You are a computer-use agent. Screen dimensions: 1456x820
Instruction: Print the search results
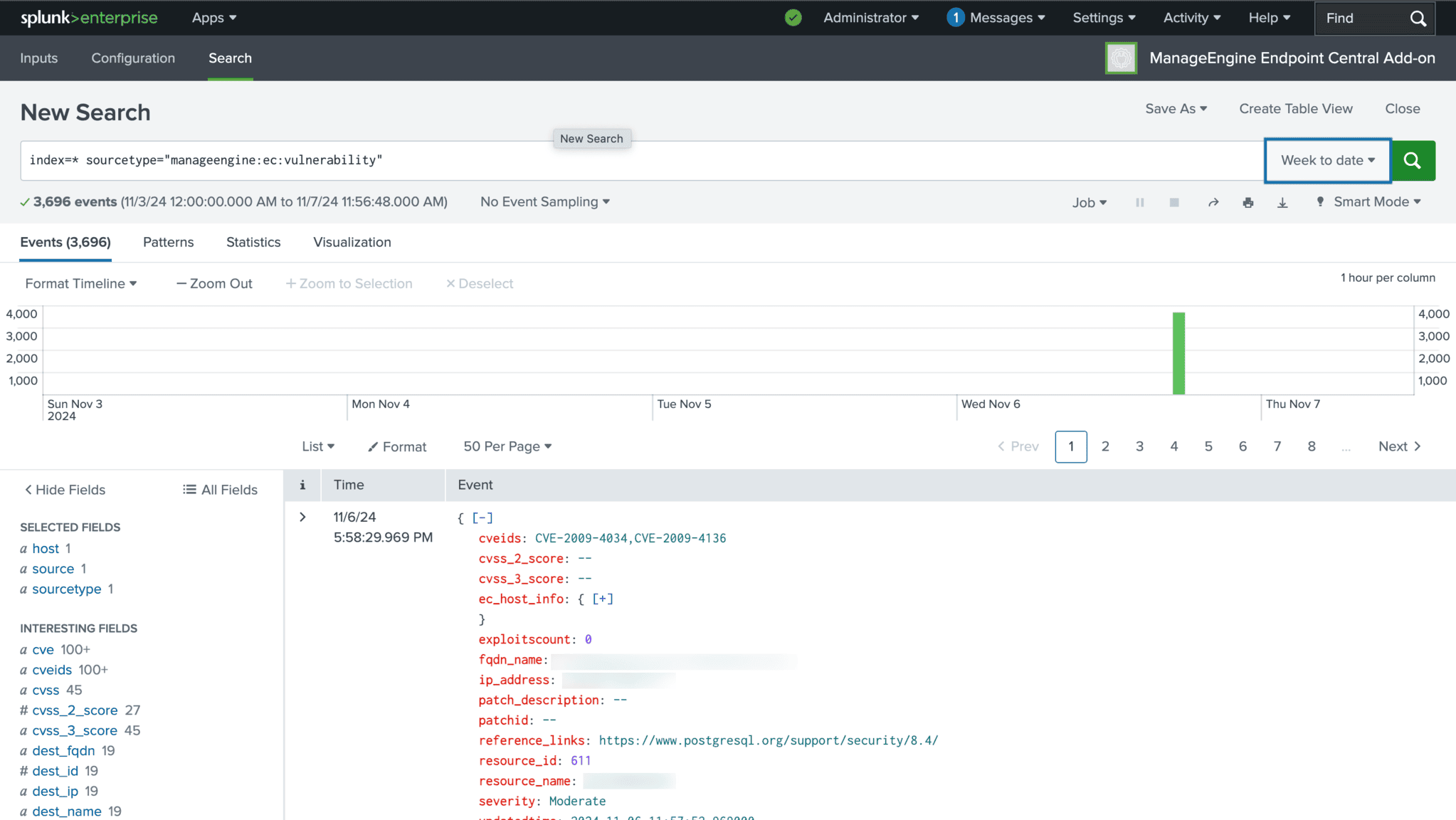(x=1247, y=203)
